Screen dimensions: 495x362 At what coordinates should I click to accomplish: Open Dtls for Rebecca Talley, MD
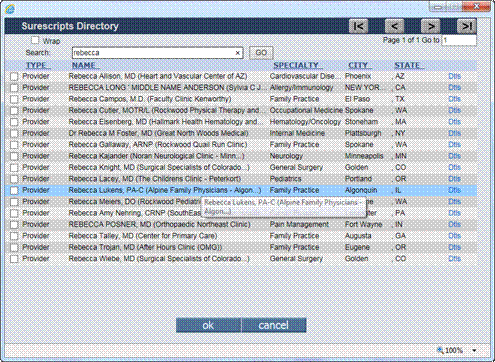tap(454, 236)
